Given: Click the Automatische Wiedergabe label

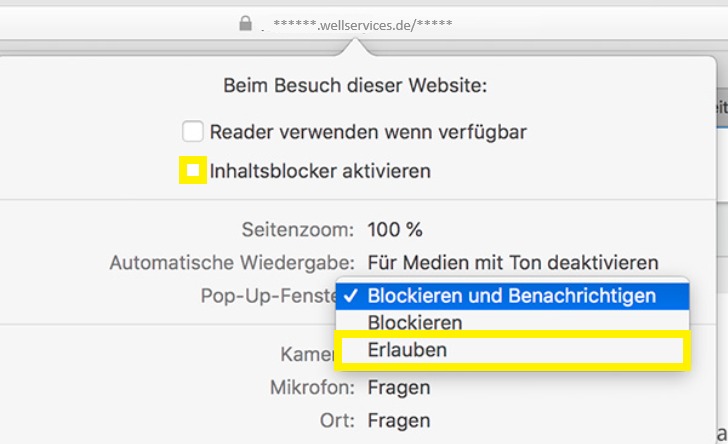Looking at the screenshot, I should tap(231, 263).
